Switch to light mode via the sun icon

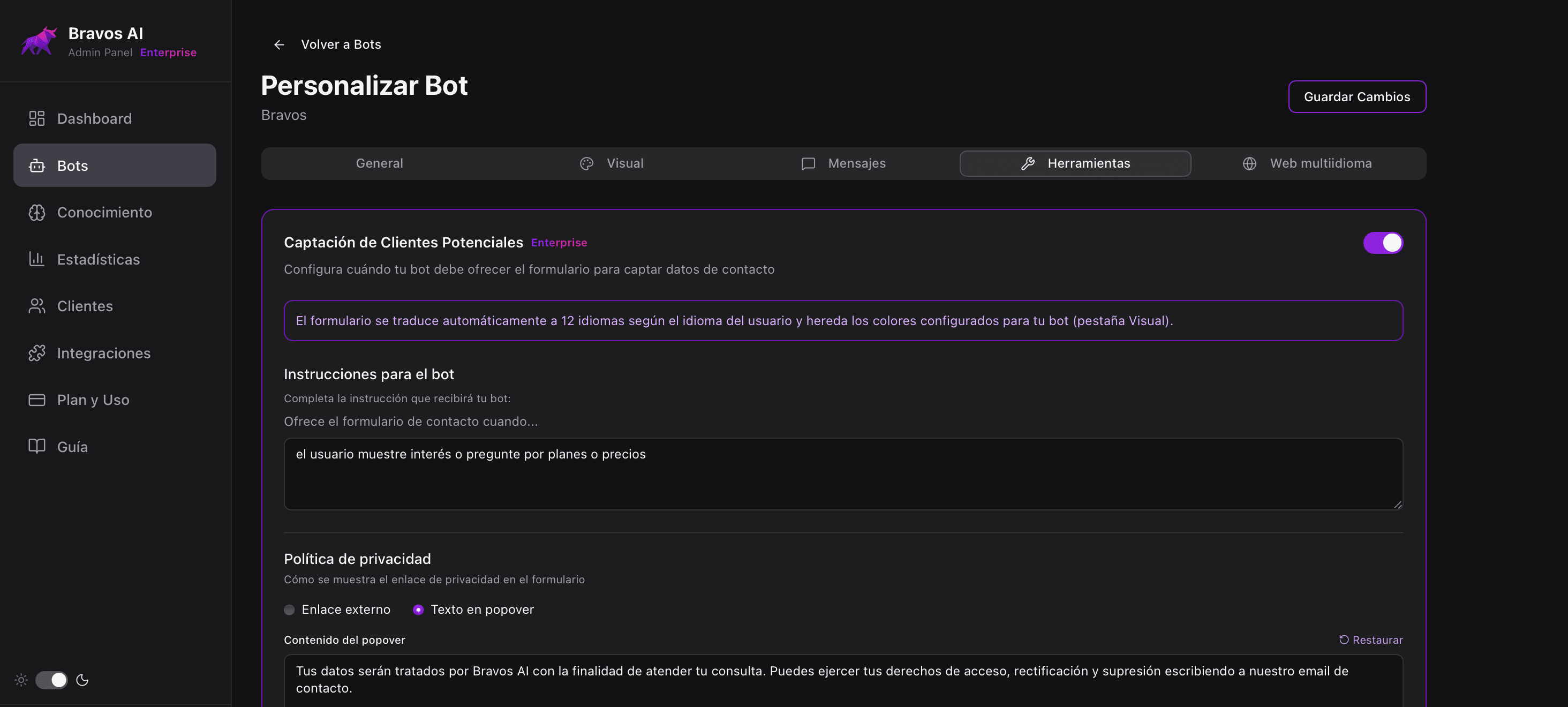[x=21, y=680]
